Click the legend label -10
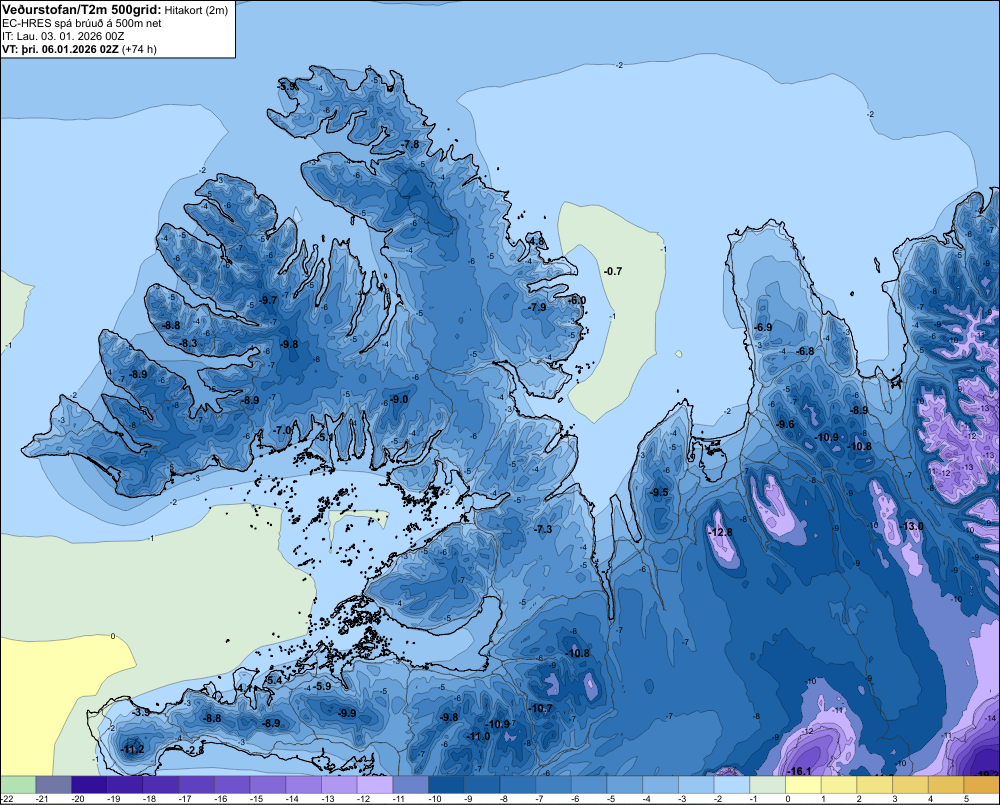This screenshot has width=1000, height=805. (x=435, y=799)
